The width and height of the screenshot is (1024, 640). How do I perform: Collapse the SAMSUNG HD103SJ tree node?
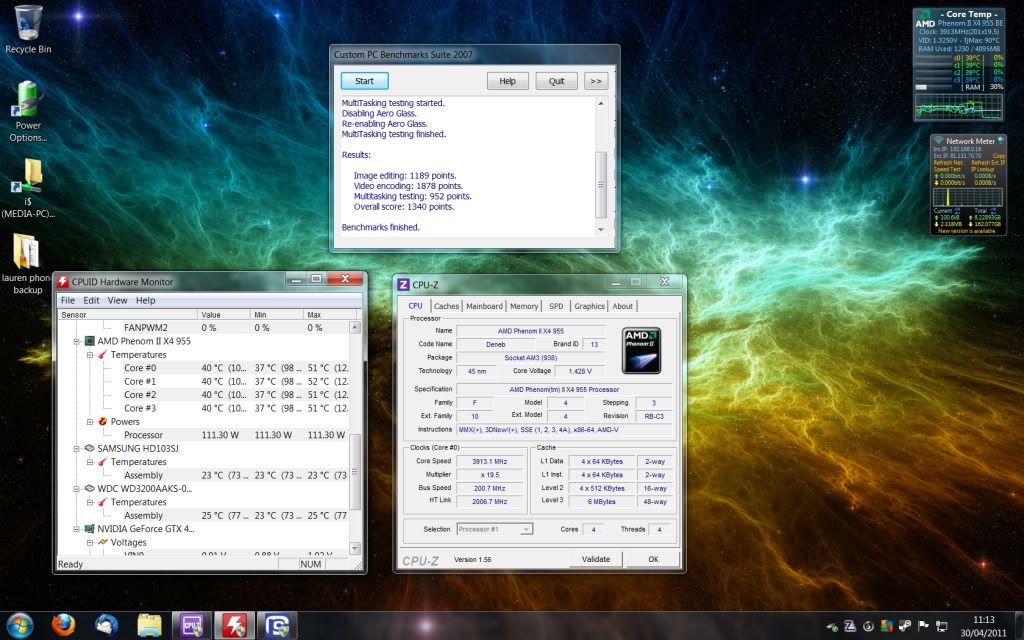coord(77,449)
